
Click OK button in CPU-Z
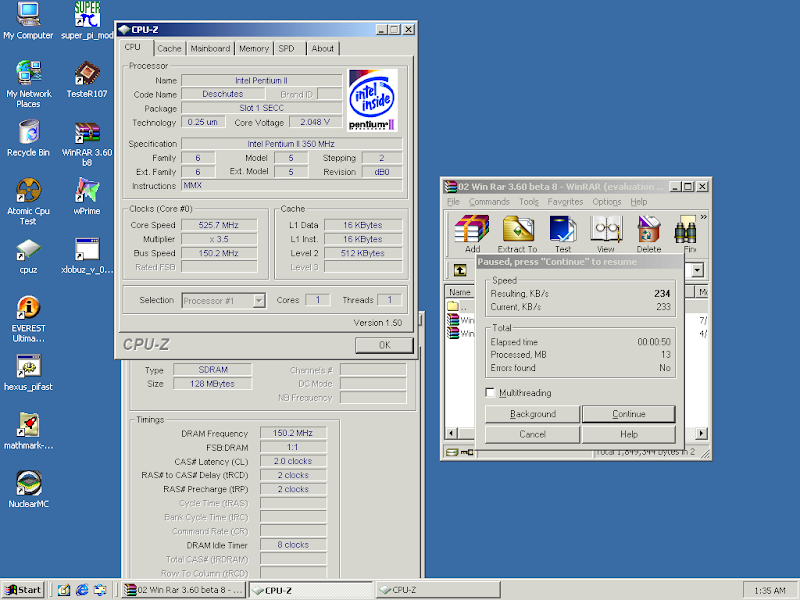[384, 345]
